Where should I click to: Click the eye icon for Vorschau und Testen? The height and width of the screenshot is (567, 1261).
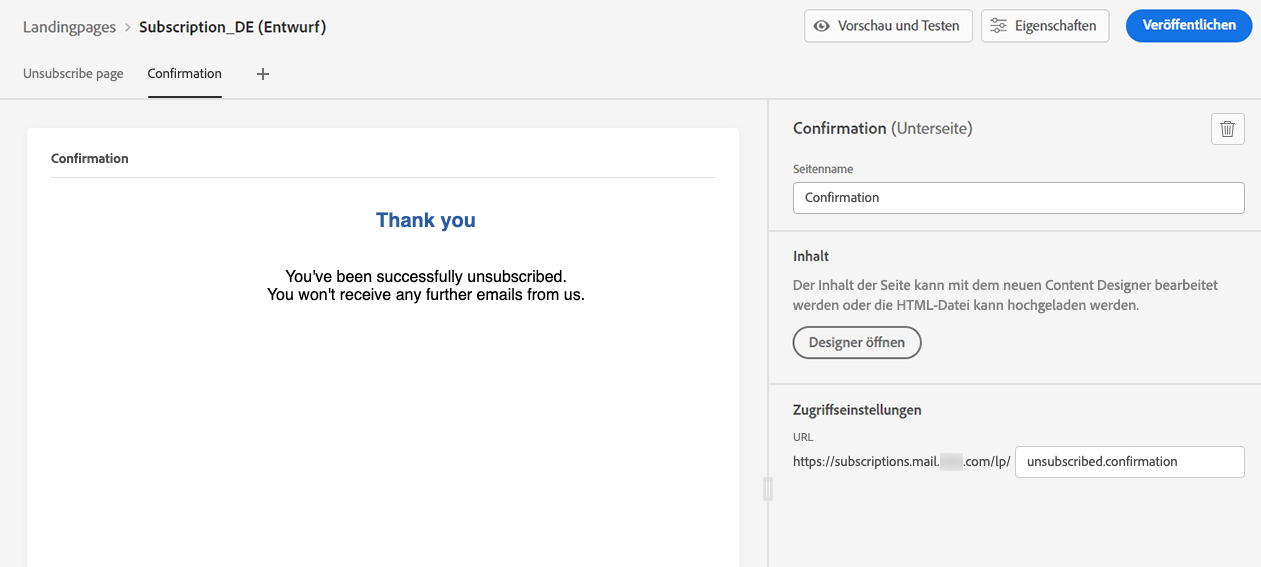click(822, 26)
